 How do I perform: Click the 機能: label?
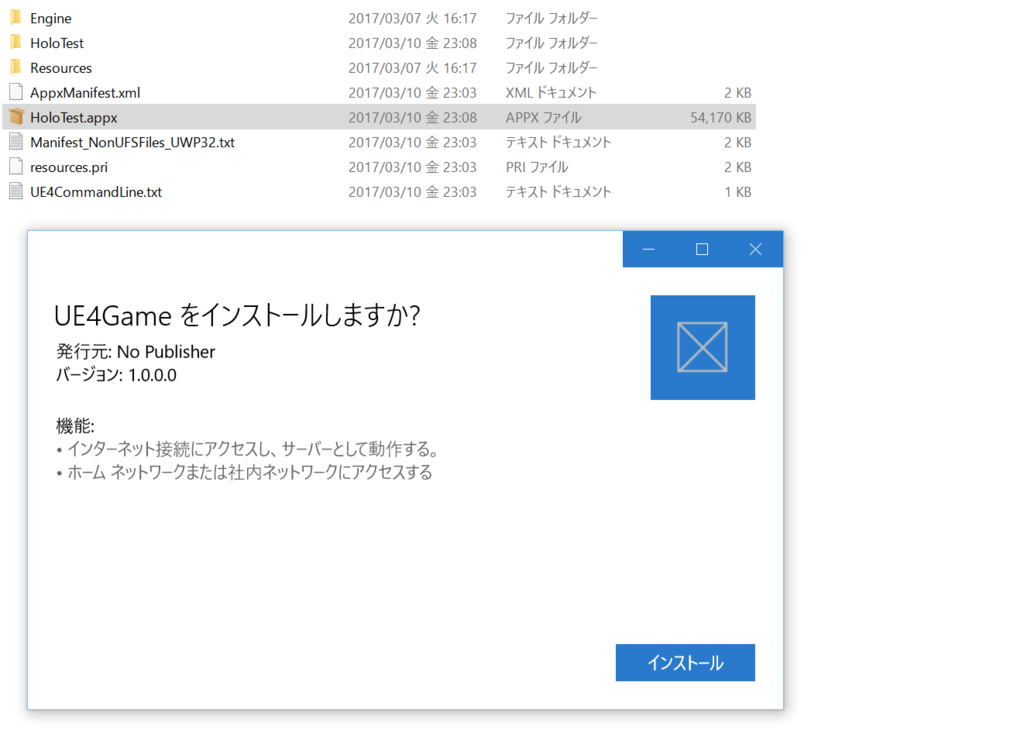(75, 426)
